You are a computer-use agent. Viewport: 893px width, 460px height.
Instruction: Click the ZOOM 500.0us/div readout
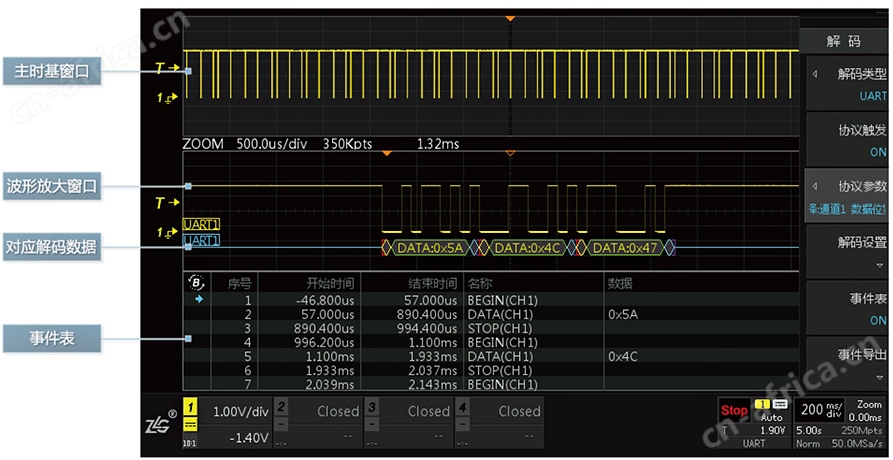245,144
